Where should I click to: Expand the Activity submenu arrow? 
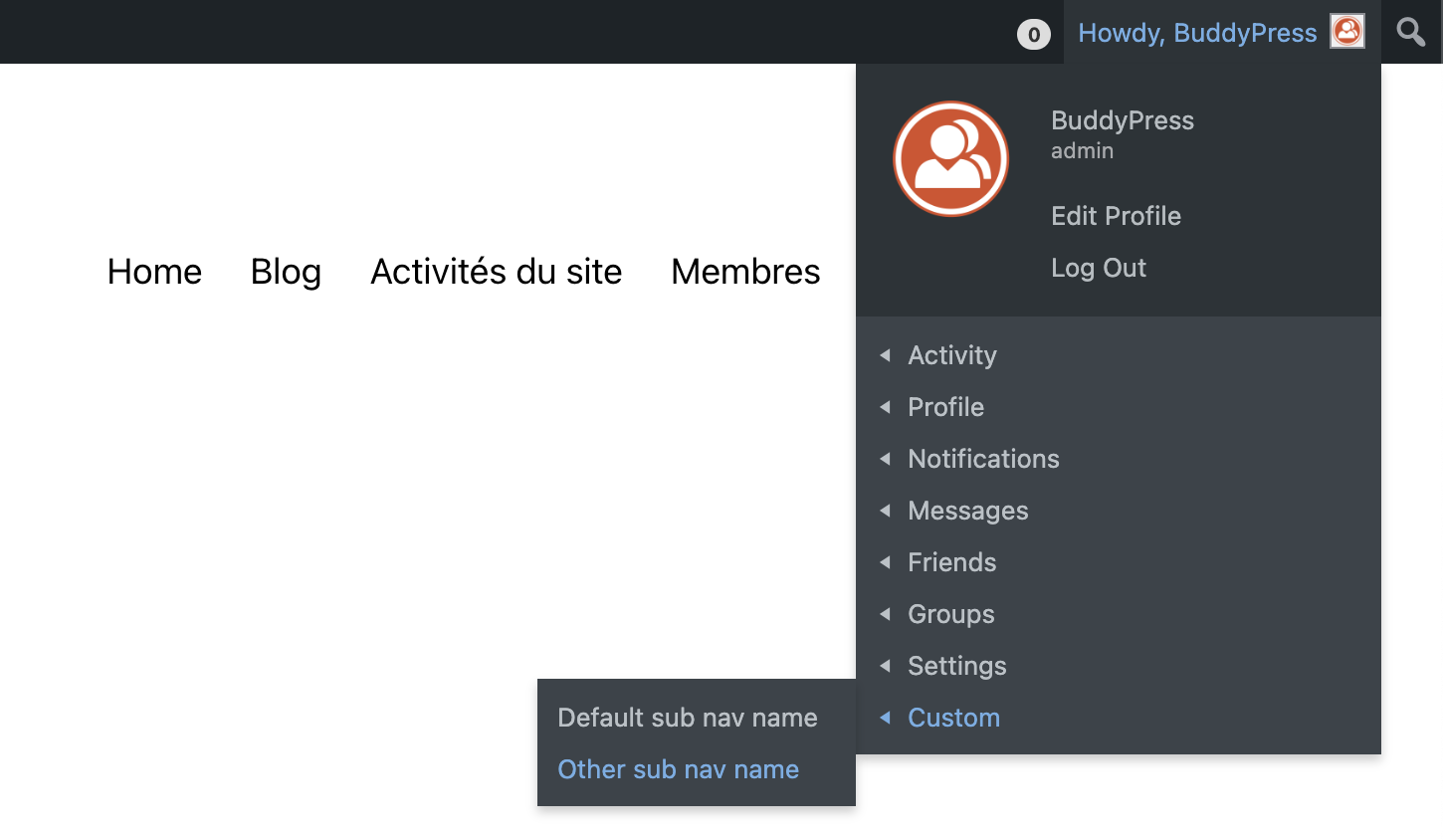(885, 355)
